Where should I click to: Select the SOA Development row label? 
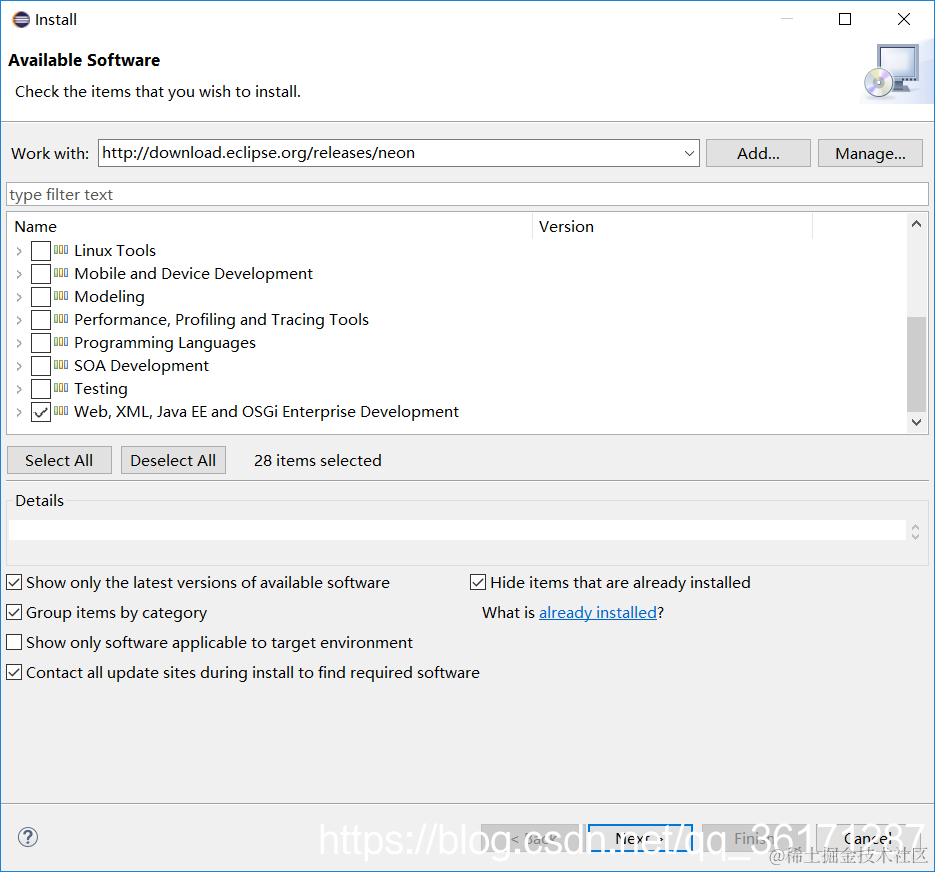click(141, 366)
